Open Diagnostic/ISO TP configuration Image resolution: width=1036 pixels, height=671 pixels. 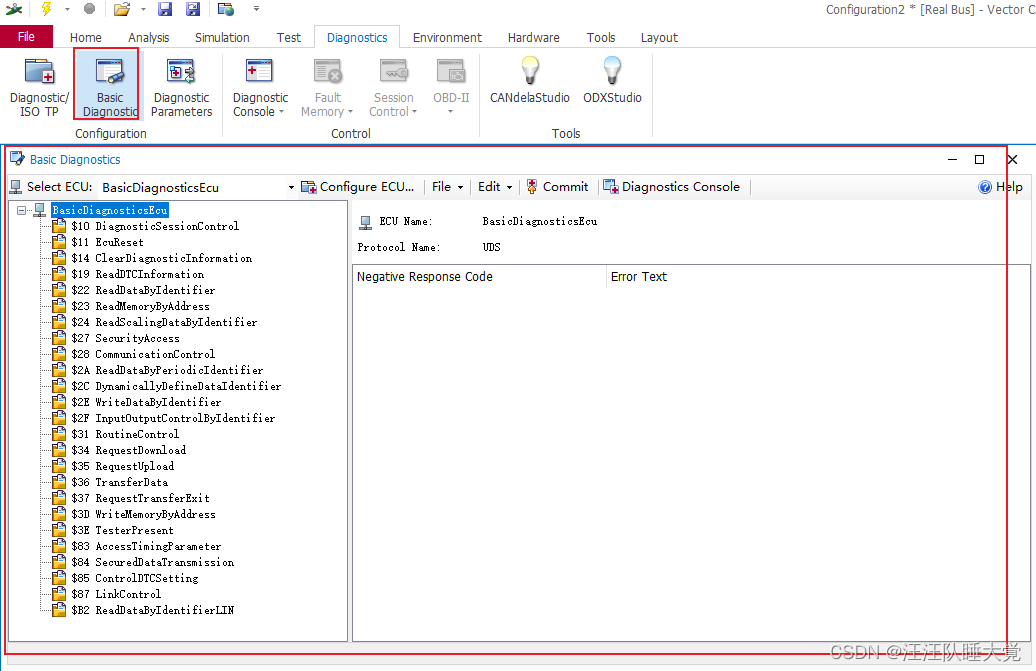(39, 88)
